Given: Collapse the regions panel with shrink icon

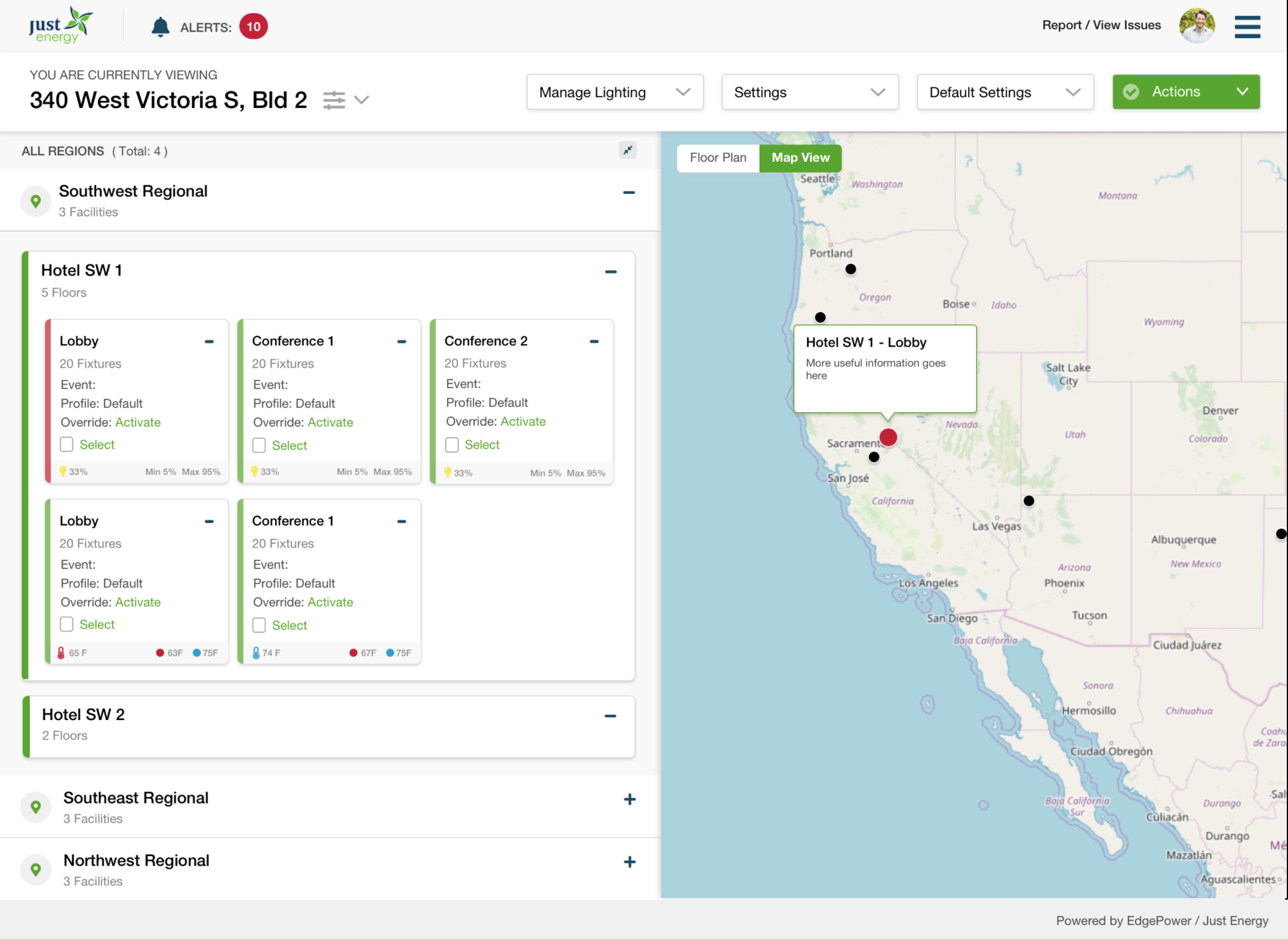Looking at the screenshot, I should pos(628,150).
